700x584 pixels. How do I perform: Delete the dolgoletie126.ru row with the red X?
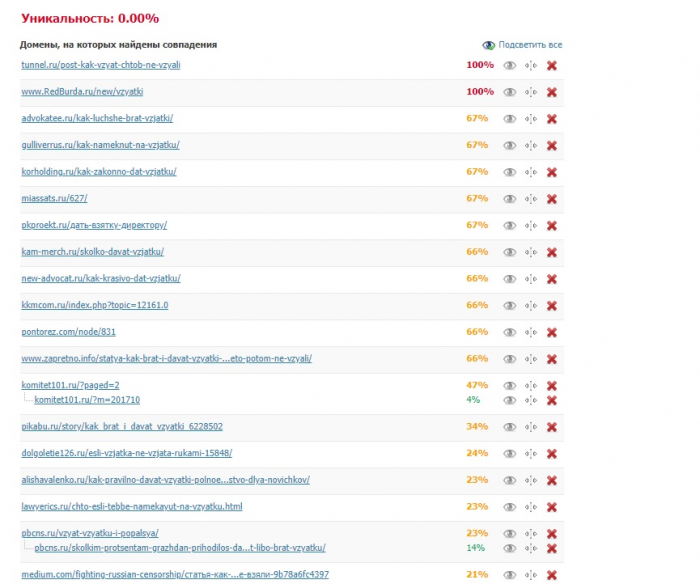(552, 454)
